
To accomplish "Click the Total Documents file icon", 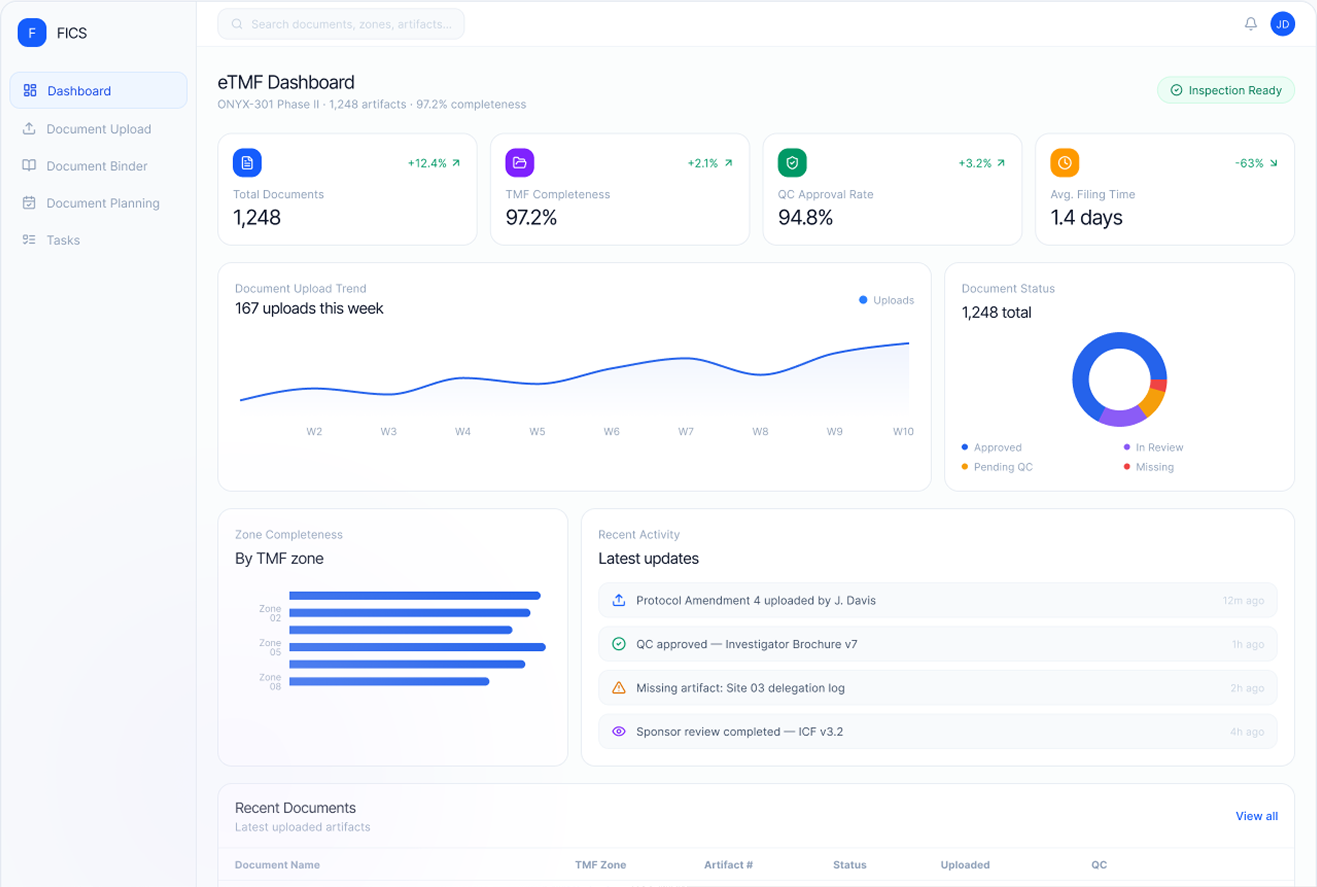I will click(x=247, y=163).
